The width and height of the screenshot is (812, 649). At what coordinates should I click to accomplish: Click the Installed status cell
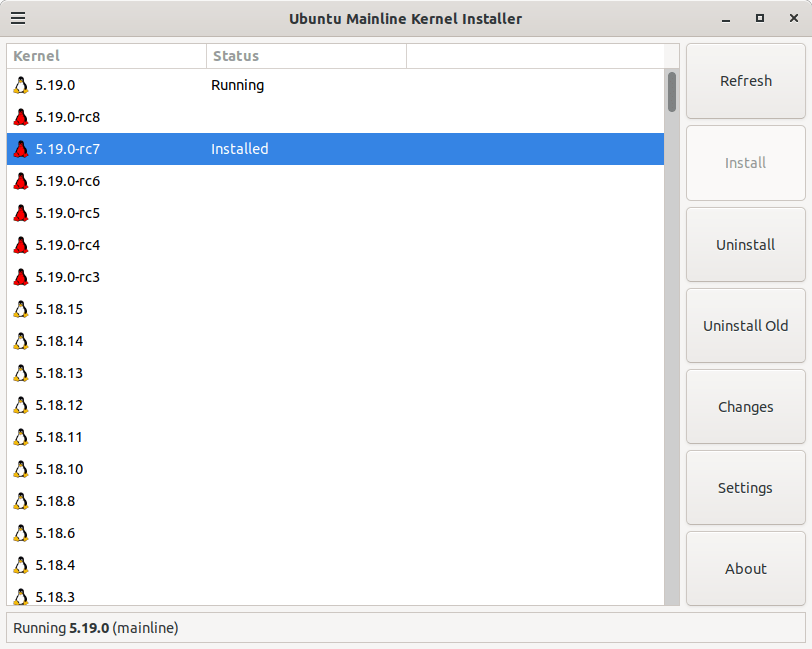pyautogui.click(x=239, y=149)
